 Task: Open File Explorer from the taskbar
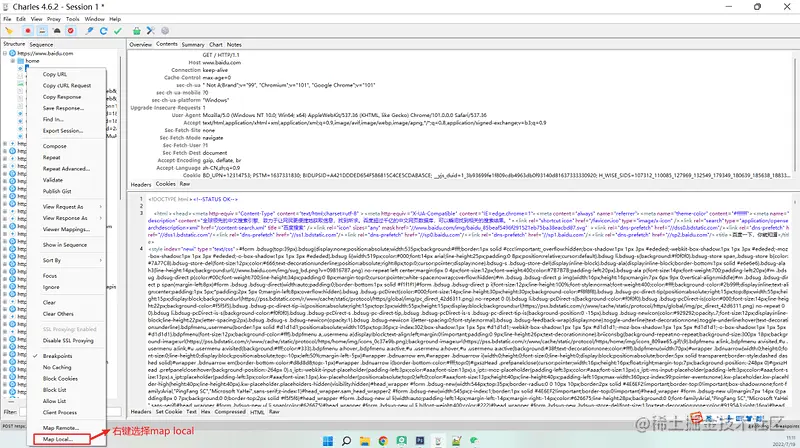(x=365, y=441)
